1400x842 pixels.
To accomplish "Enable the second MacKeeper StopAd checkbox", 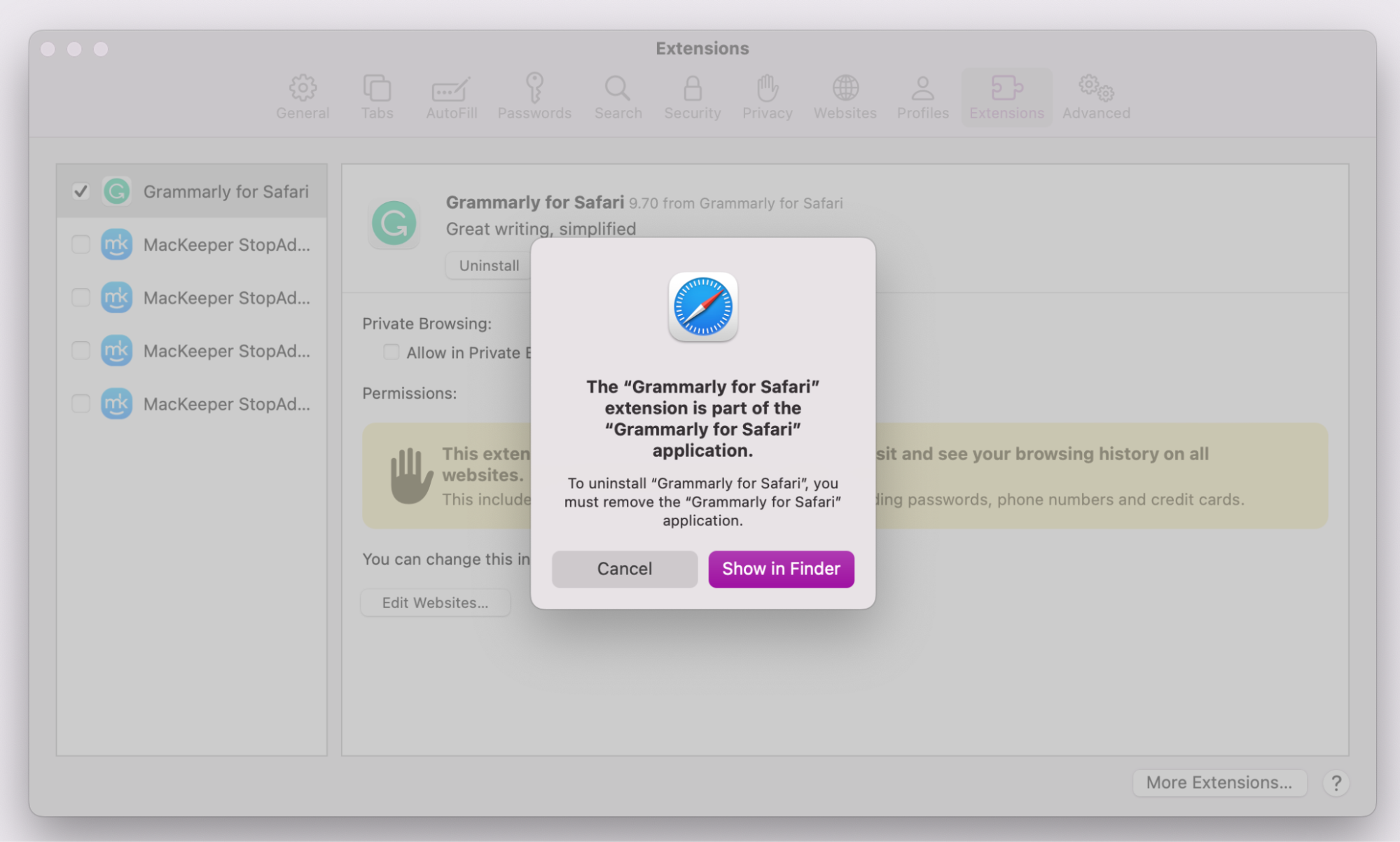I will [x=81, y=298].
